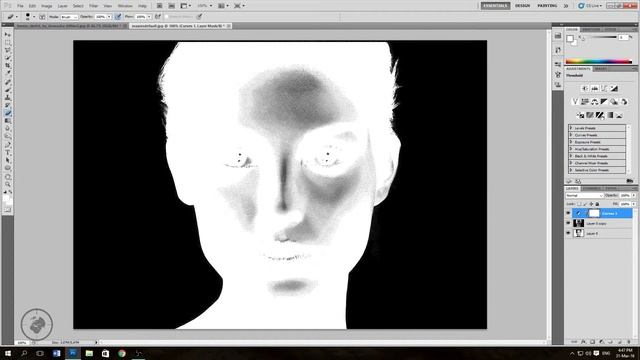This screenshot has height=360, width=640.
Task: Expand Curves Presets
Action: [x=571, y=135]
